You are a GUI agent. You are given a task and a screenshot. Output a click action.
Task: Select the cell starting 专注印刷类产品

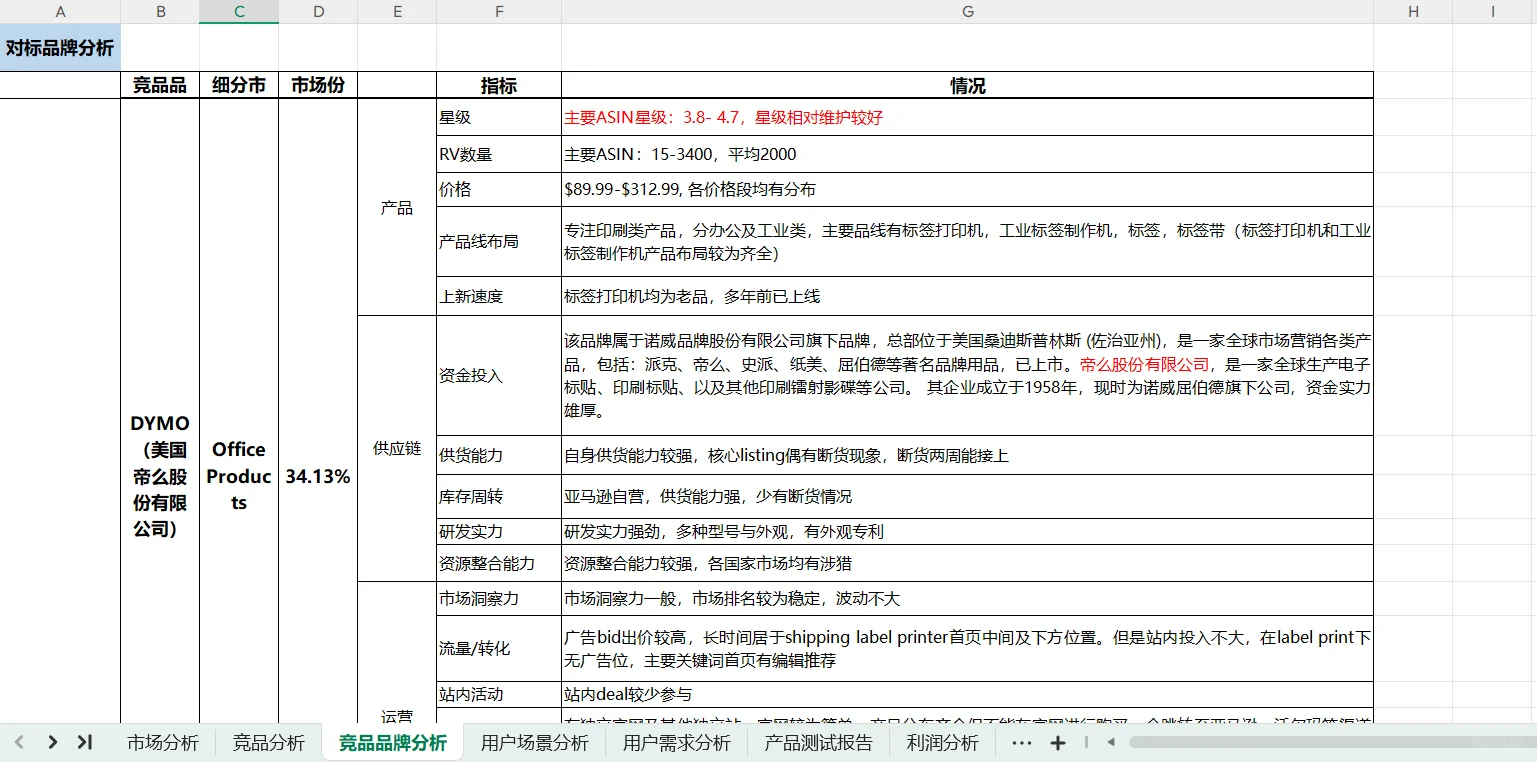[967, 241]
